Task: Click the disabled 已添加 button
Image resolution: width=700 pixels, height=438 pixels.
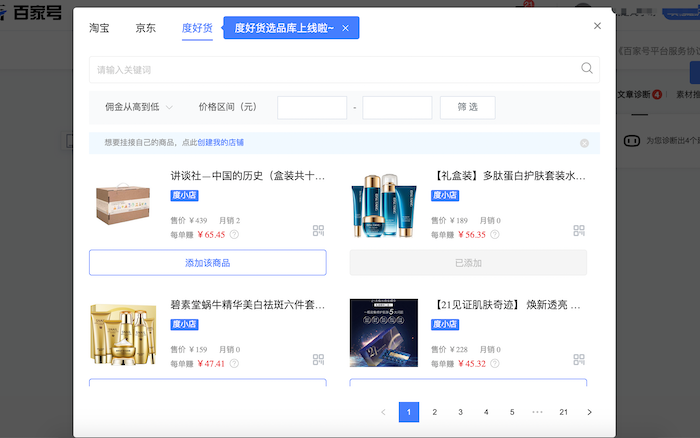Action: coord(468,263)
